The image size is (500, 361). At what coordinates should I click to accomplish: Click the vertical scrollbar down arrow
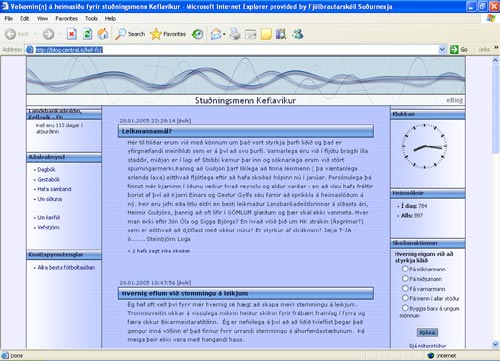[x=495, y=344]
